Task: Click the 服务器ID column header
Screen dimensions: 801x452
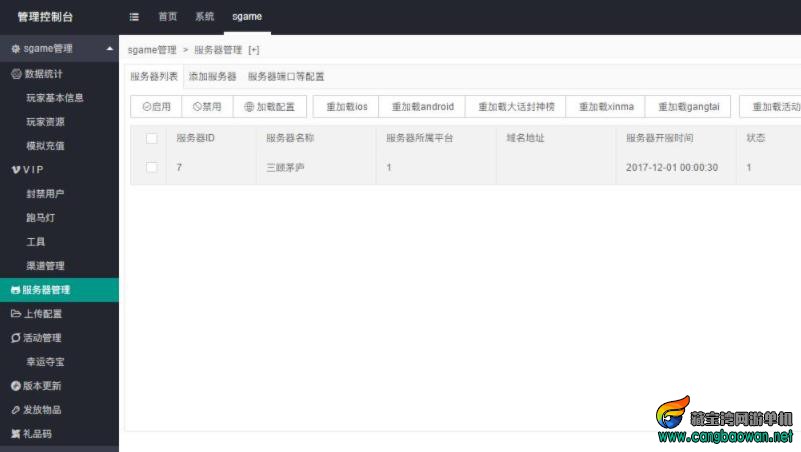Action: point(196,138)
